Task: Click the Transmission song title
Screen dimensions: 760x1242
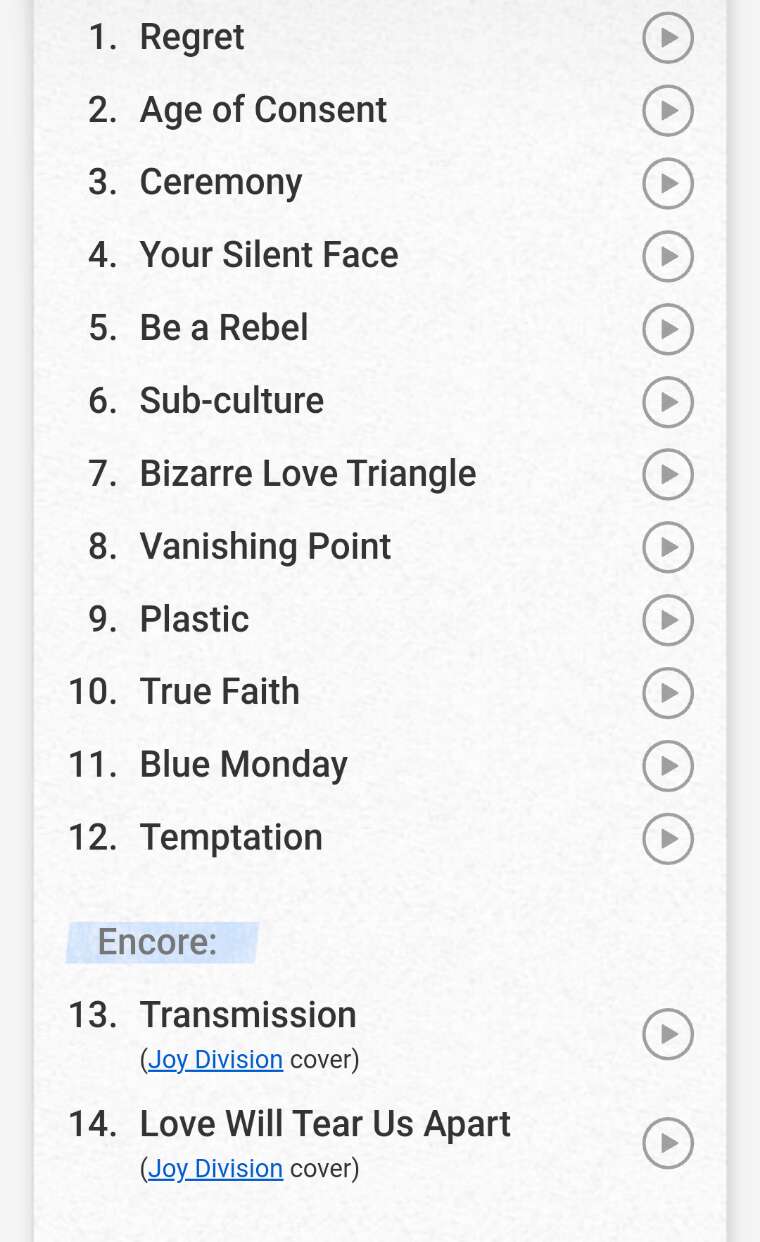Action: click(248, 1015)
